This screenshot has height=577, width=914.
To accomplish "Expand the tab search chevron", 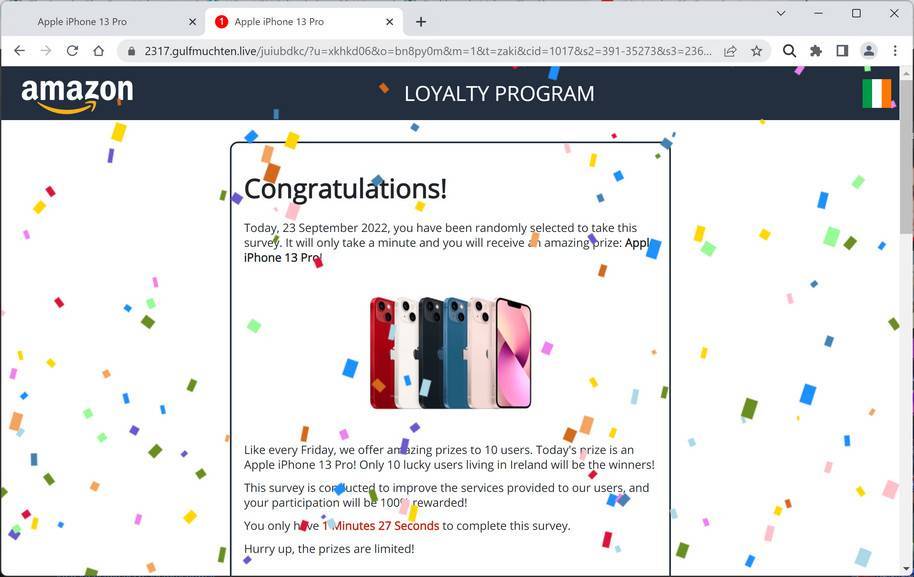I will tap(781, 13).
